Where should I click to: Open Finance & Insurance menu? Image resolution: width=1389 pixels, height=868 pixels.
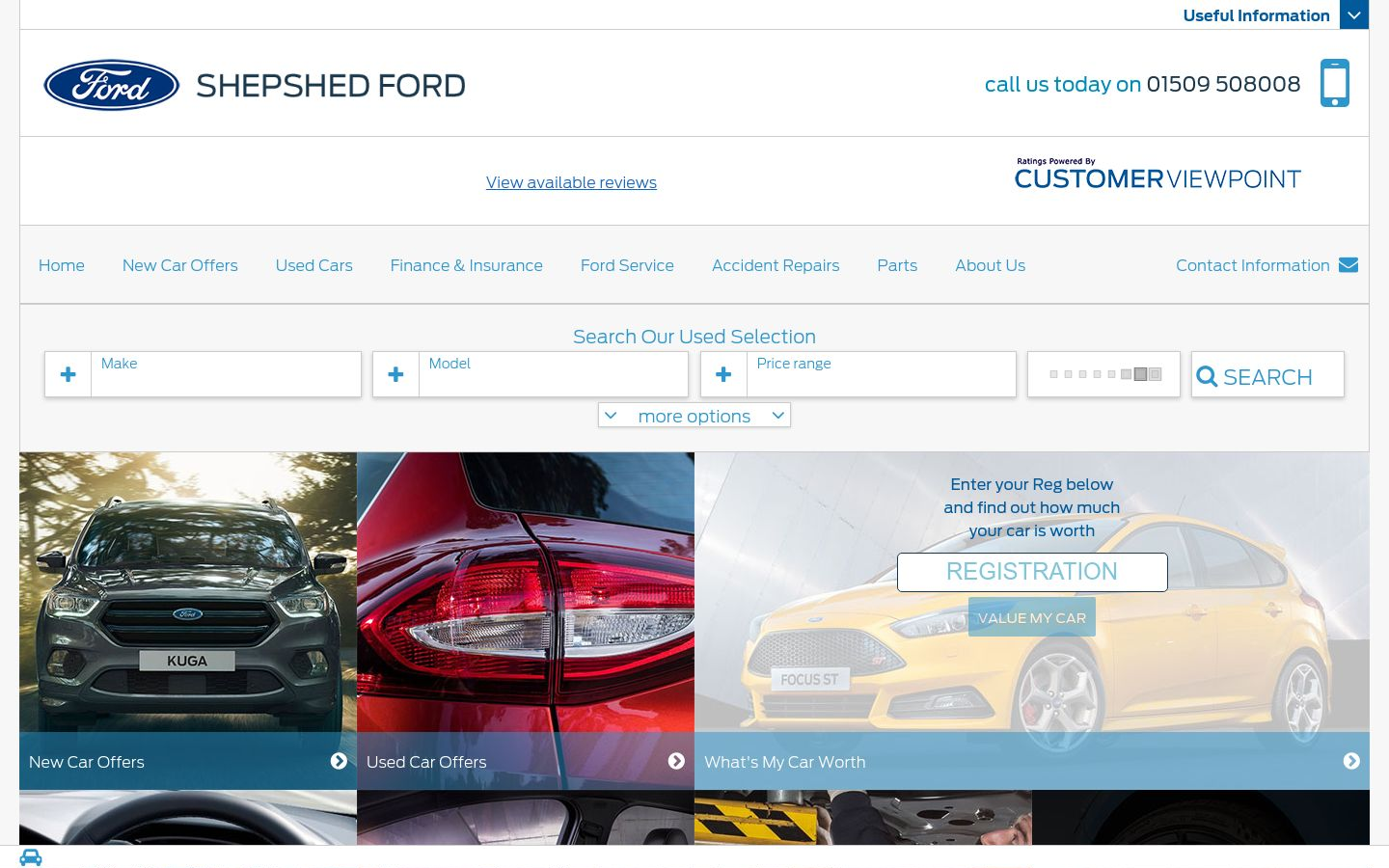click(x=467, y=265)
